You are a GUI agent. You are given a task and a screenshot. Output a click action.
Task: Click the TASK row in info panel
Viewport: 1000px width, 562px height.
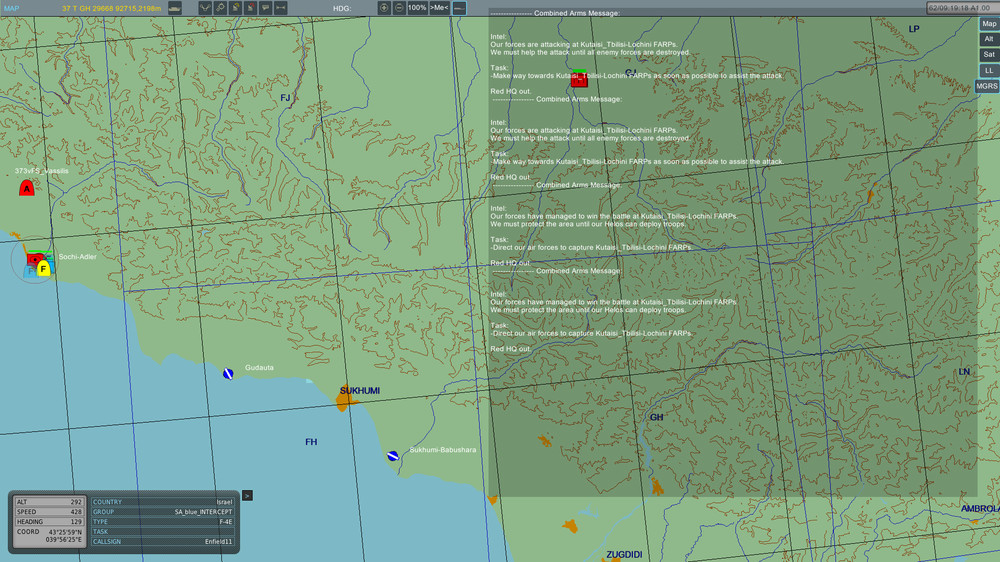tap(163, 531)
